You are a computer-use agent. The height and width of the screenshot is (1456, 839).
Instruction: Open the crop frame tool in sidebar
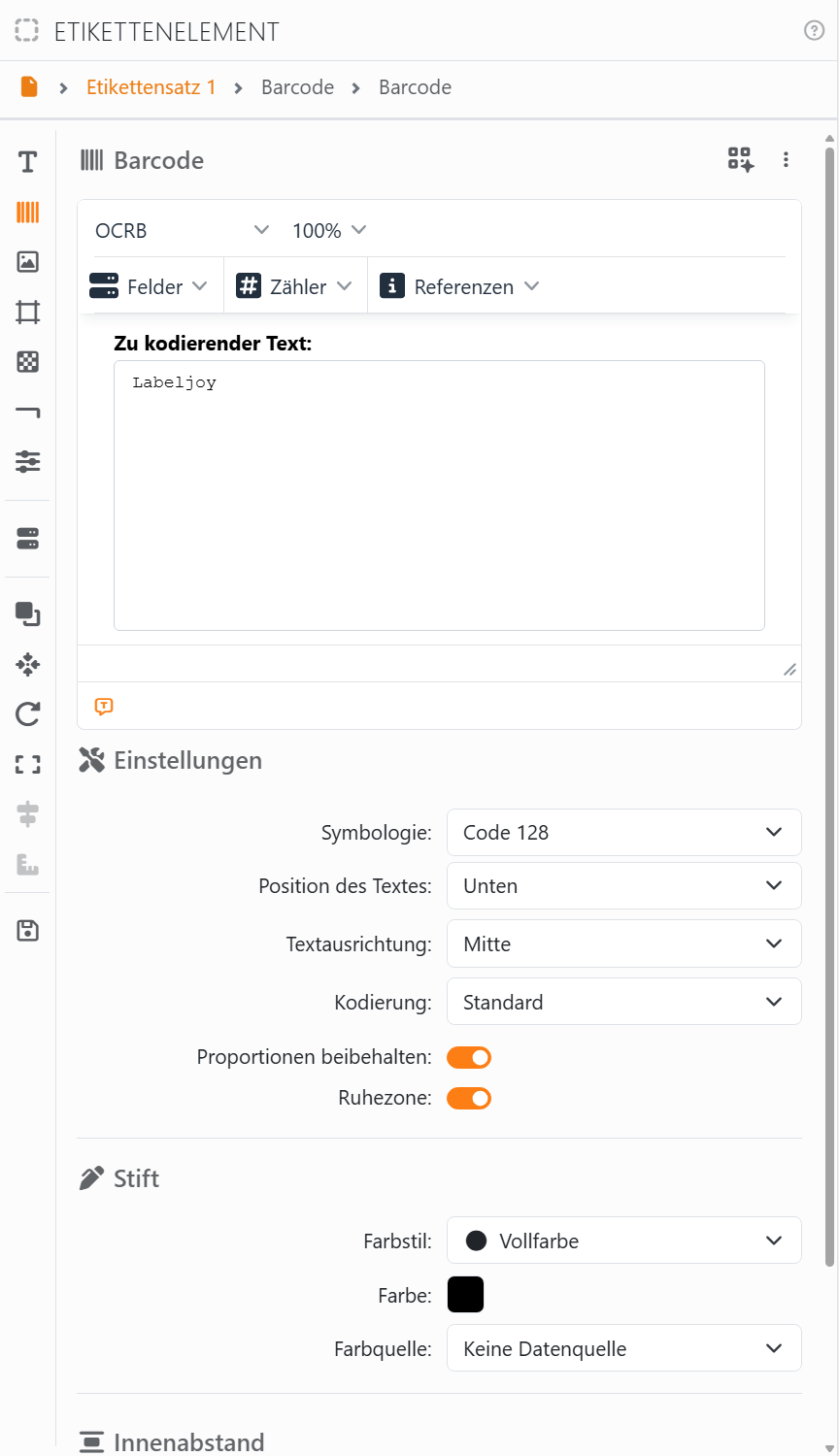click(28, 312)
